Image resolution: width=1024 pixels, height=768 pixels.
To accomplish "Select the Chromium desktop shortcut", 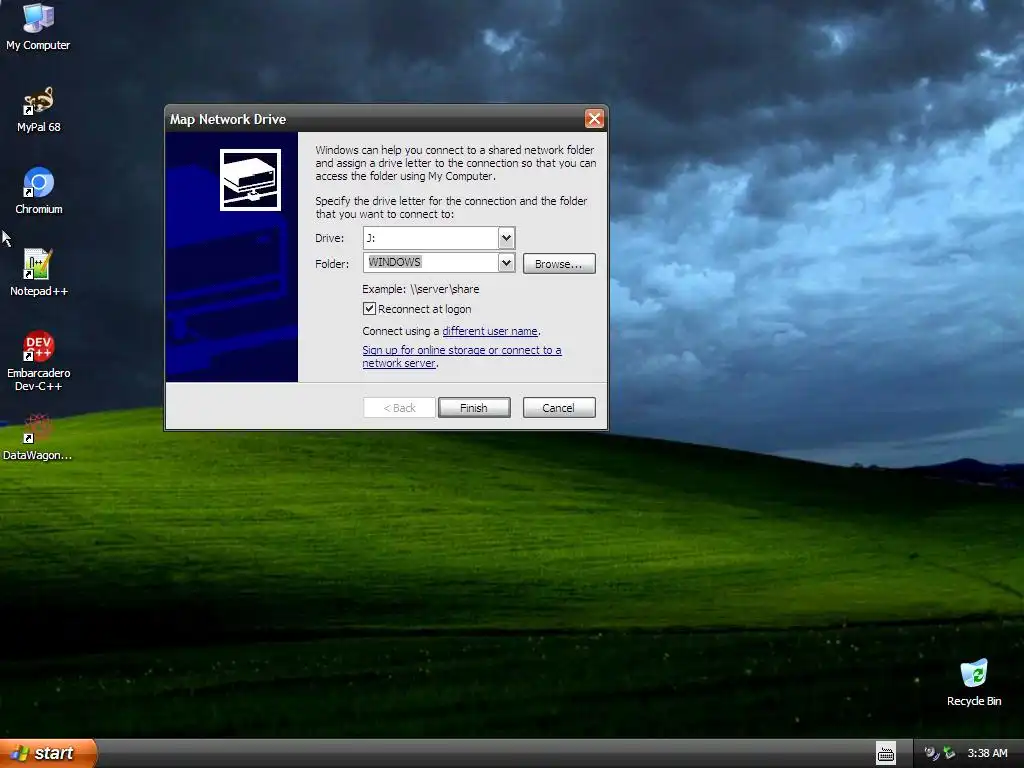I will [x=39, y=191].
